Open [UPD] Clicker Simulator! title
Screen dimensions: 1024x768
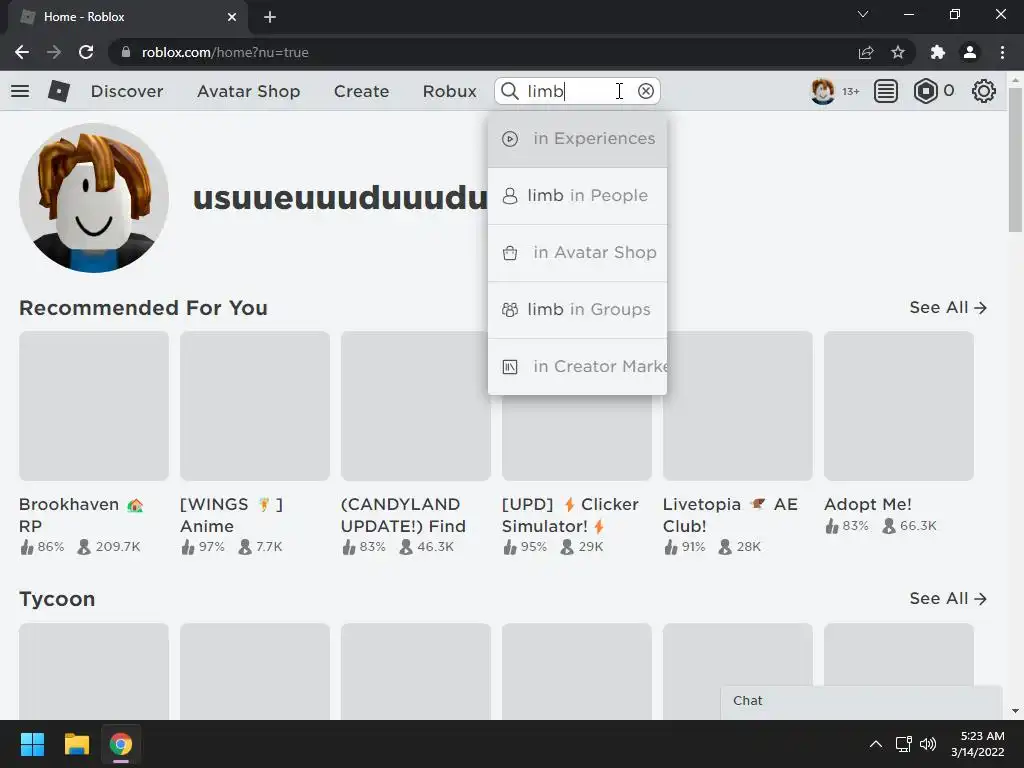(570, 515)
